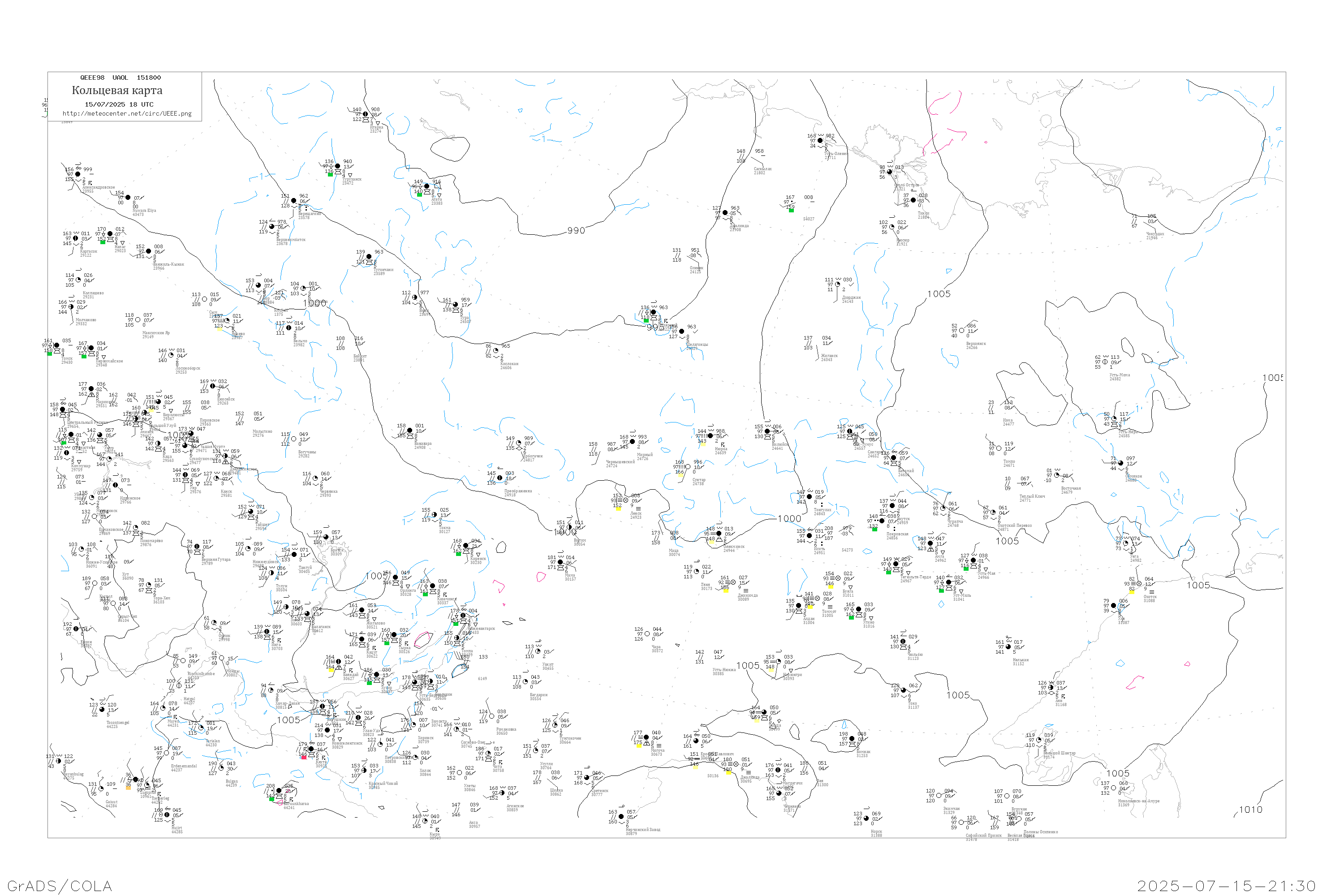Click the Игарка station cloud-cover circle
This screenshot has width=1344, height=896.
point(366,114)
